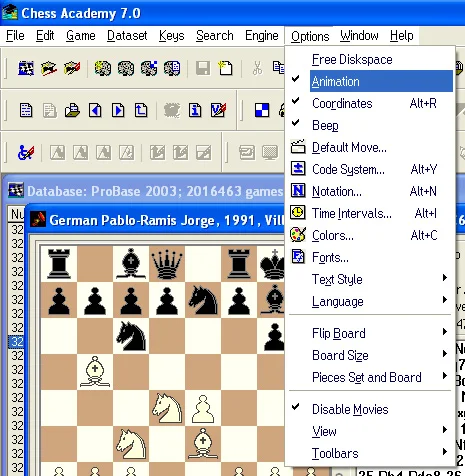Click the palette Colors icon

pos(298,235)
